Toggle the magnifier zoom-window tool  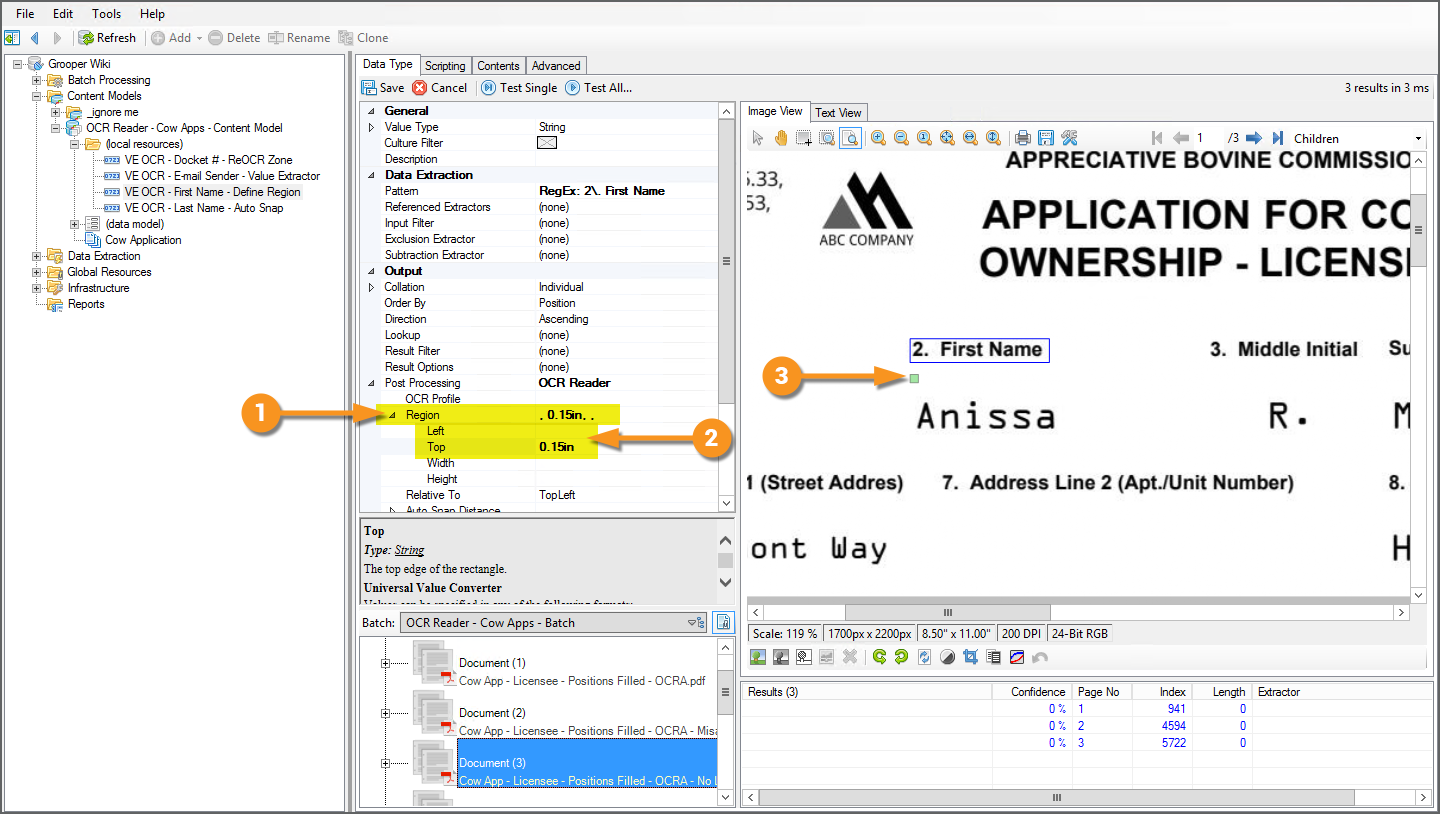(850, 138)
